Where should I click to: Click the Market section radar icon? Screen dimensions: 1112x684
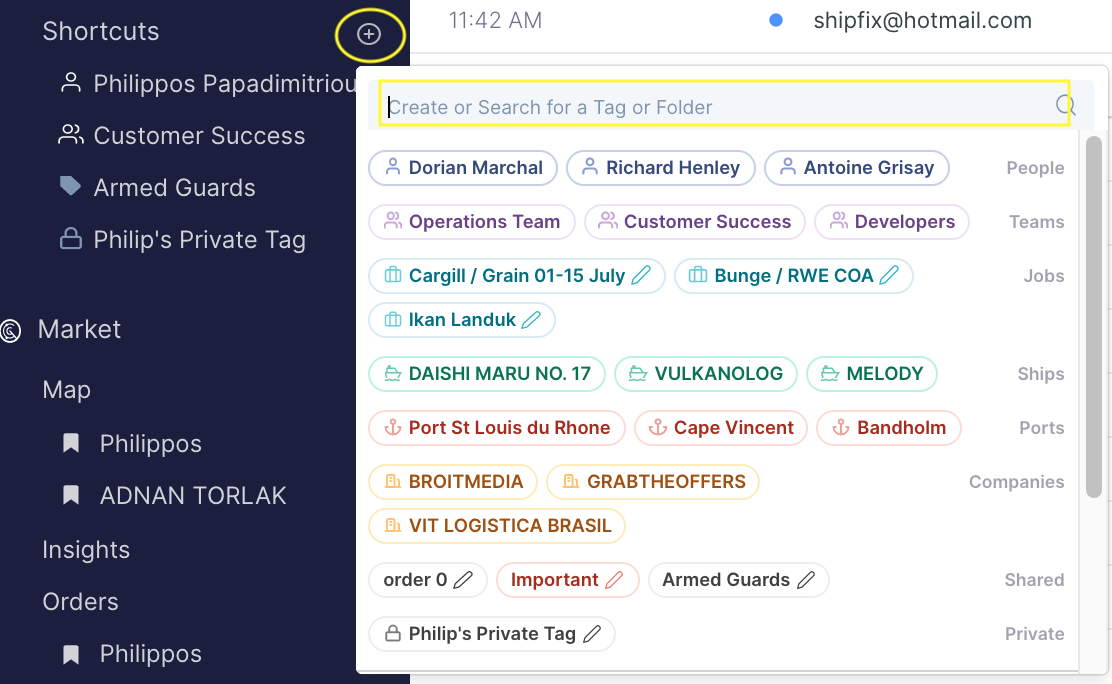(x=12, y=330)
